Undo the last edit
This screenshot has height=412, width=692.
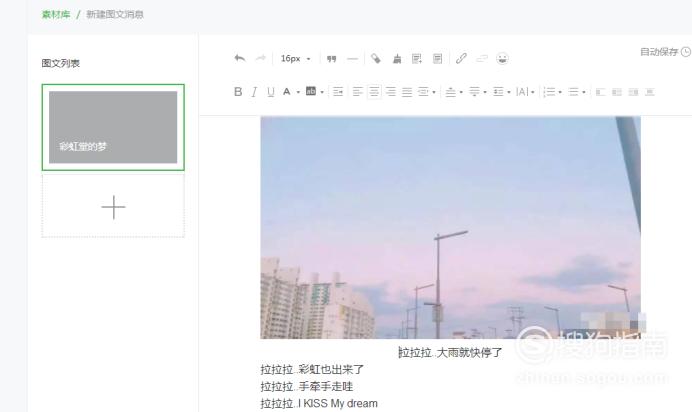tap(240, 58)
